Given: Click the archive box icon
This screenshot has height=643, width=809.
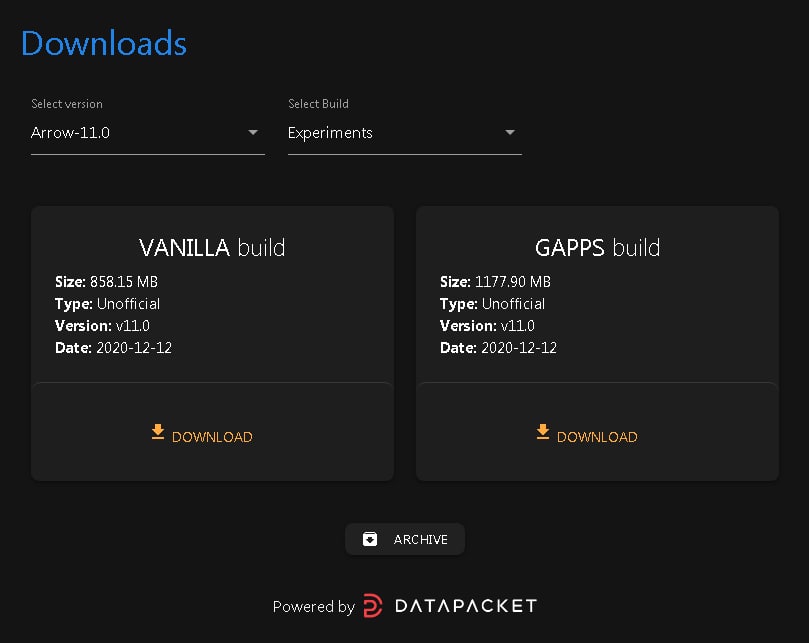Looking at the screenshot, I should tap(370, 539).
